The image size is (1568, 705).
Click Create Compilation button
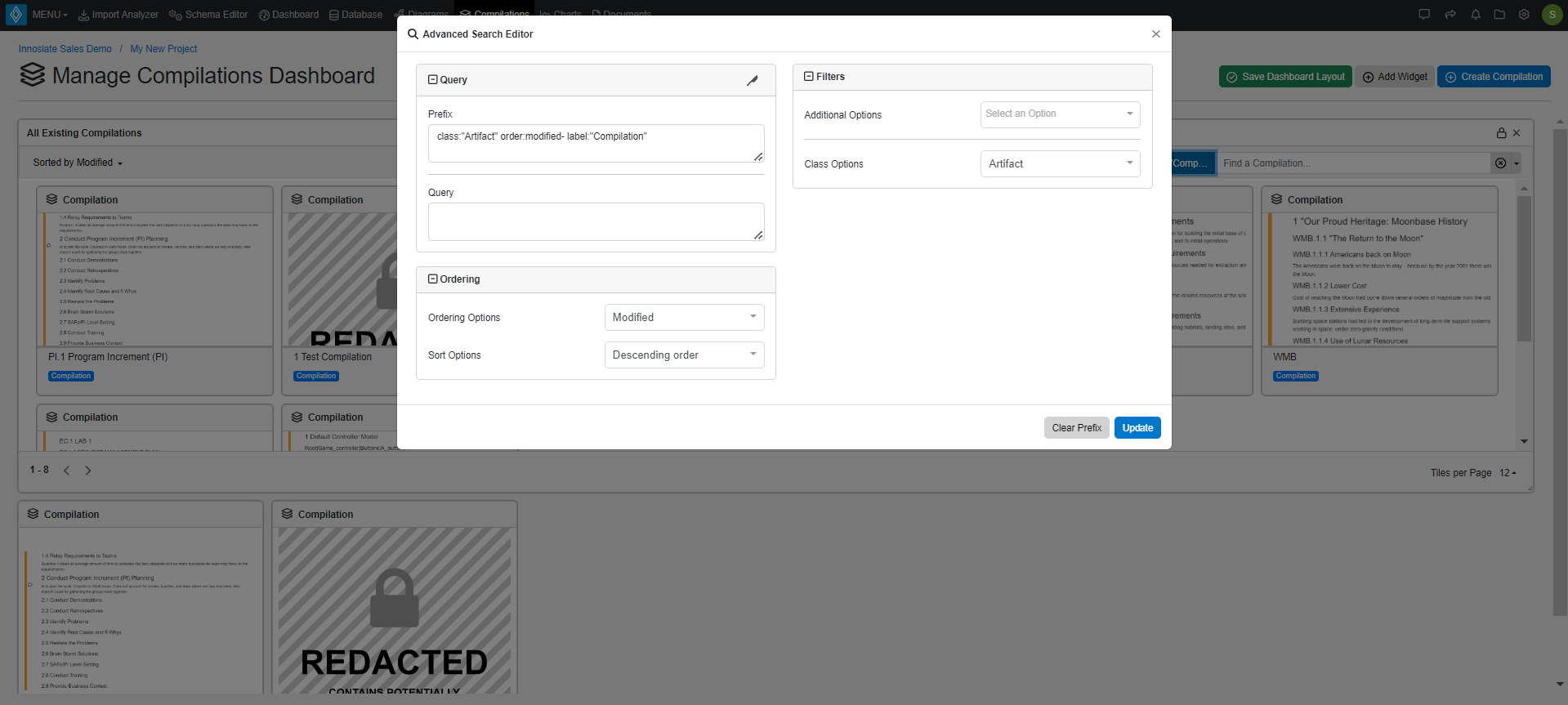1494,77
